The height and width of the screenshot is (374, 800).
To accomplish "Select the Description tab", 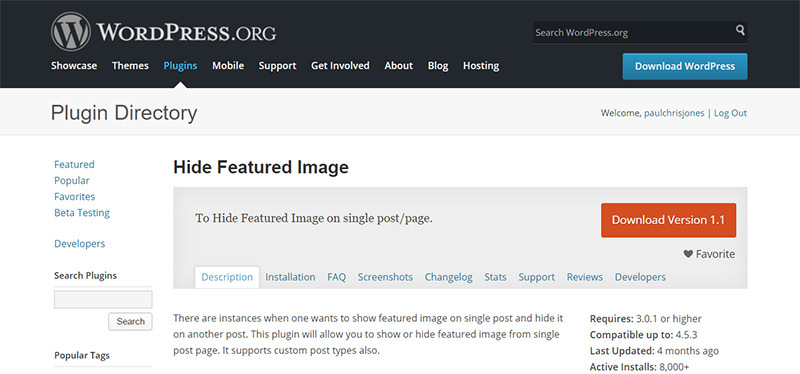I will tap(227, 277).
